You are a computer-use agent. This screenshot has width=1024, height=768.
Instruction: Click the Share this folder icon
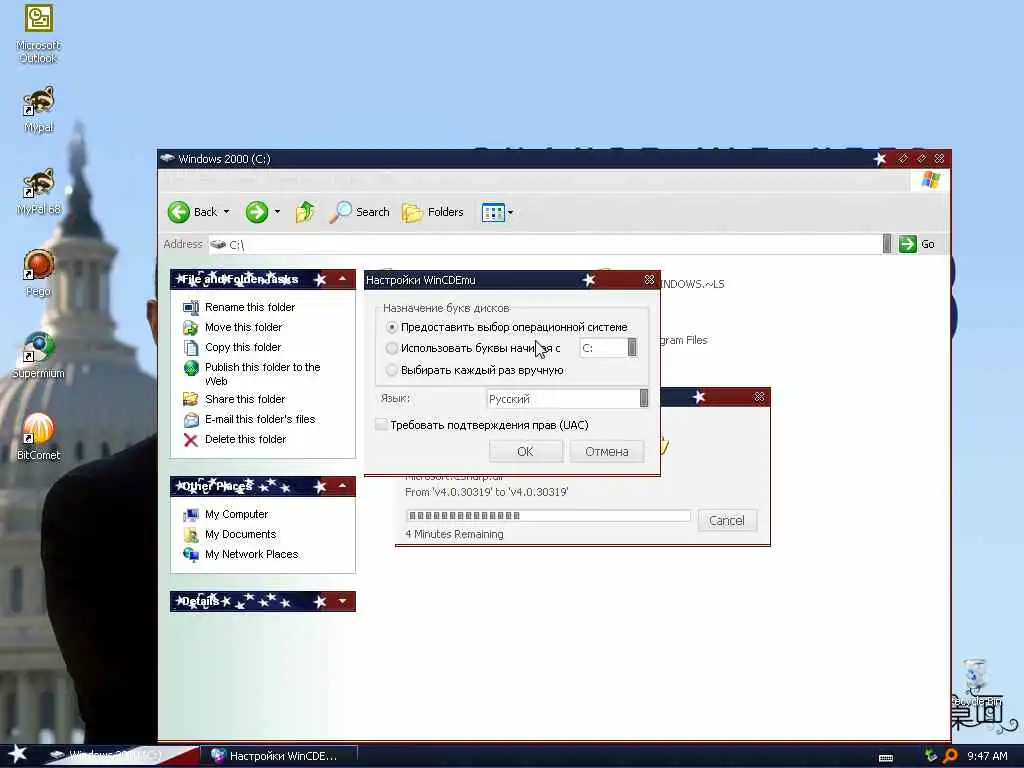(191, 399)
